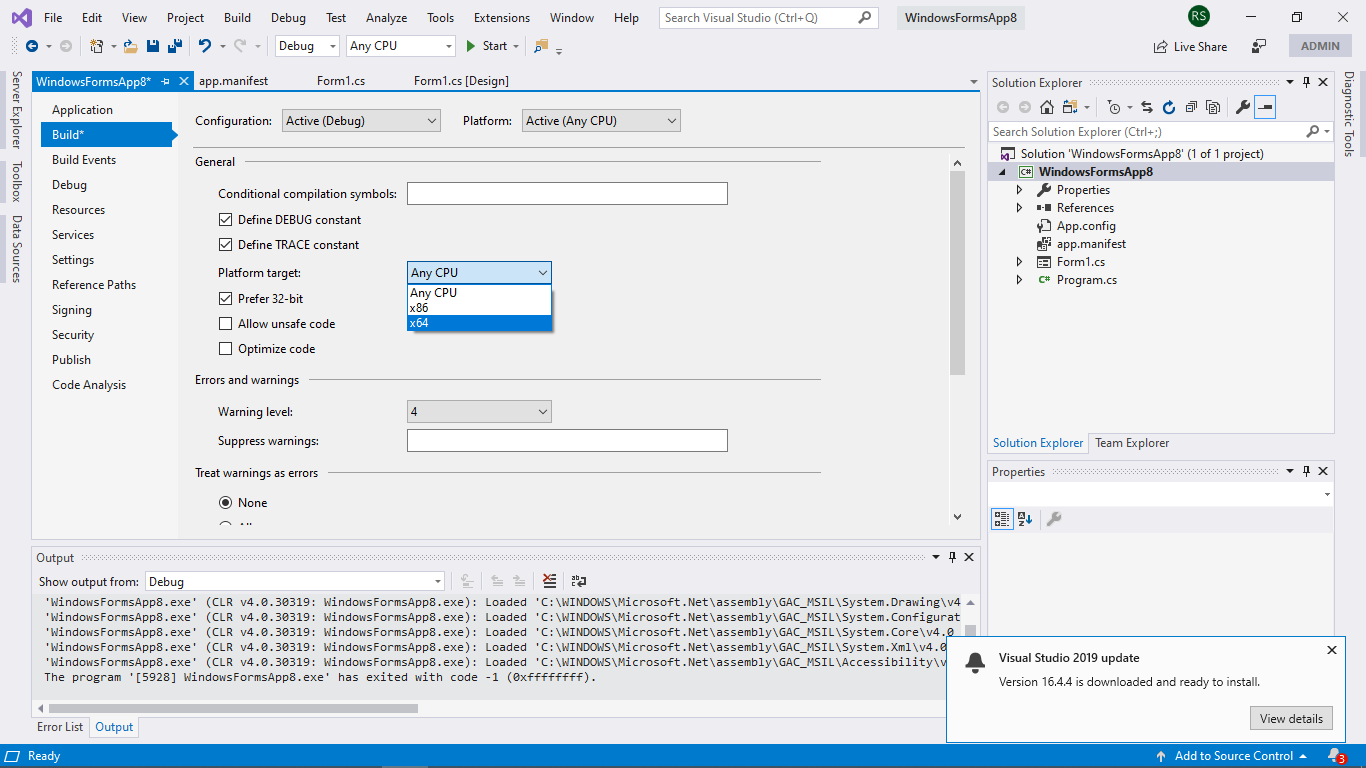Select the None radio button

[225, 503]
